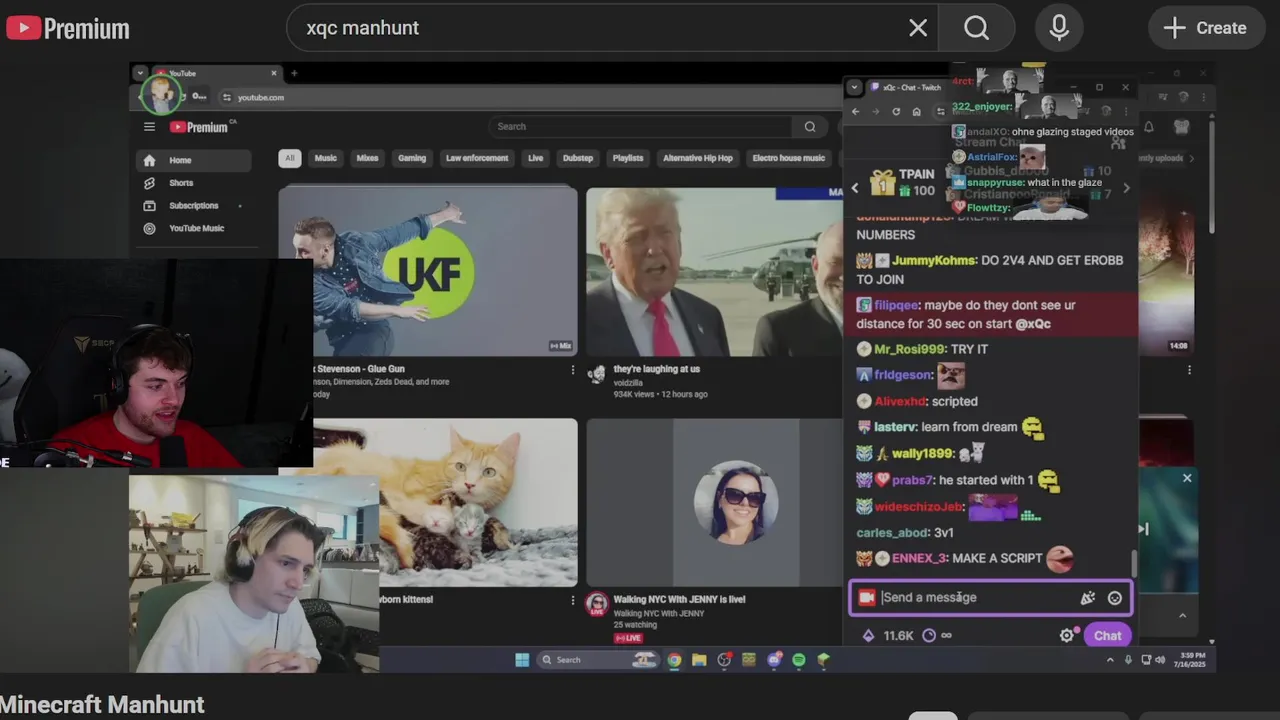Click the inner YouTube page Search box
This screenshot has width=1280, height=720.
point(640,126)
